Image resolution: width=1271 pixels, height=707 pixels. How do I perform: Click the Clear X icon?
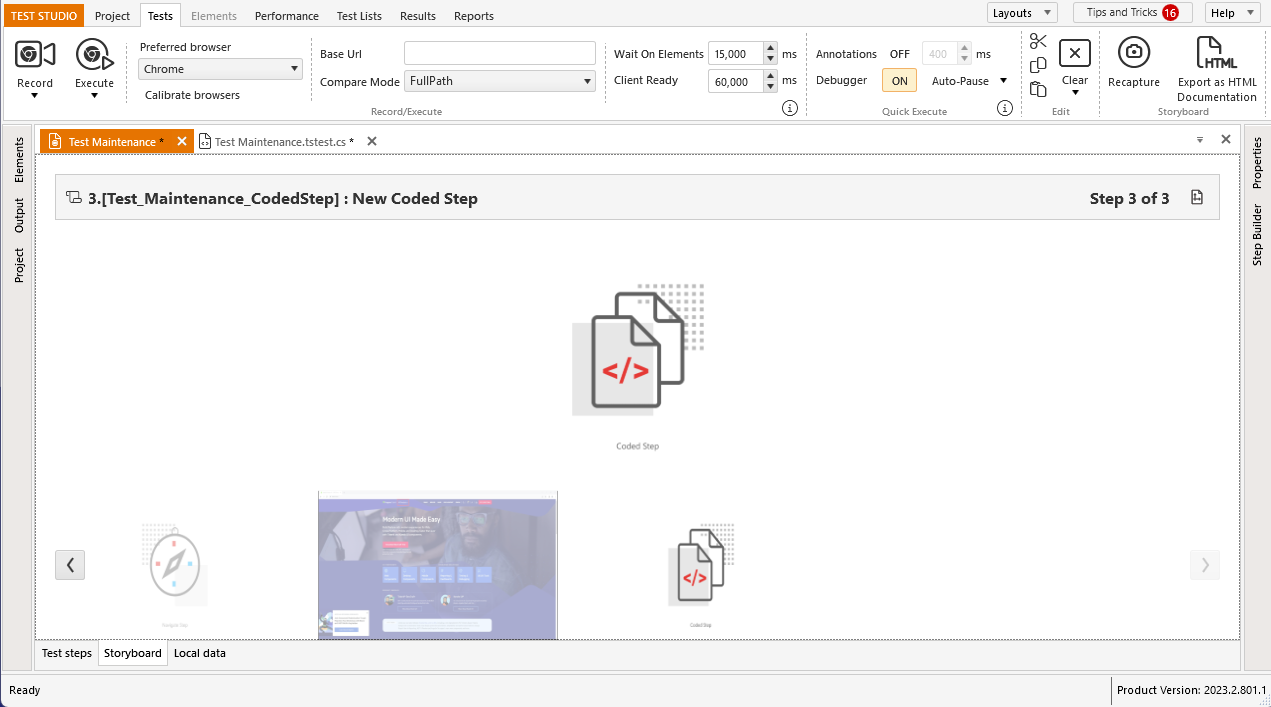(x=1075, y=54)
